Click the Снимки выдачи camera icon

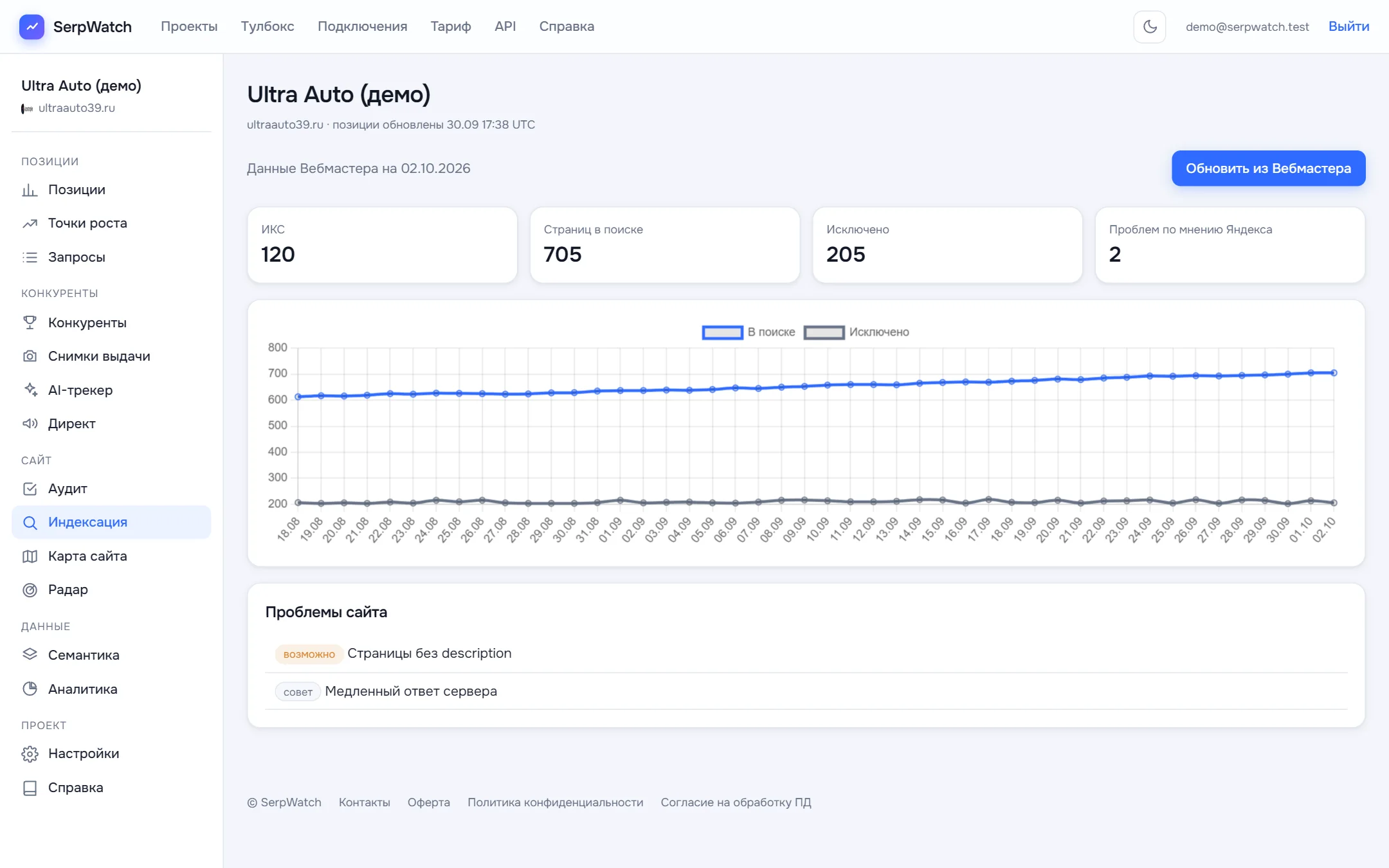point(30,356)
